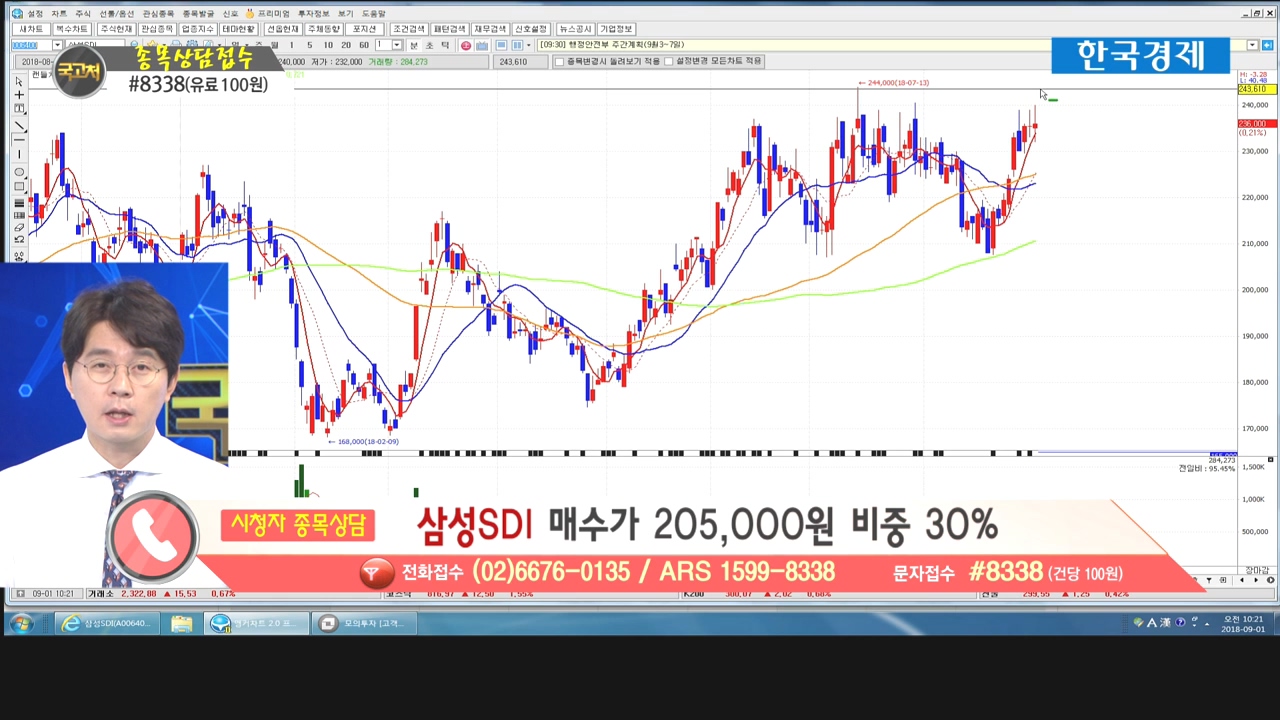Open the 차트 menu

point(59,14)
